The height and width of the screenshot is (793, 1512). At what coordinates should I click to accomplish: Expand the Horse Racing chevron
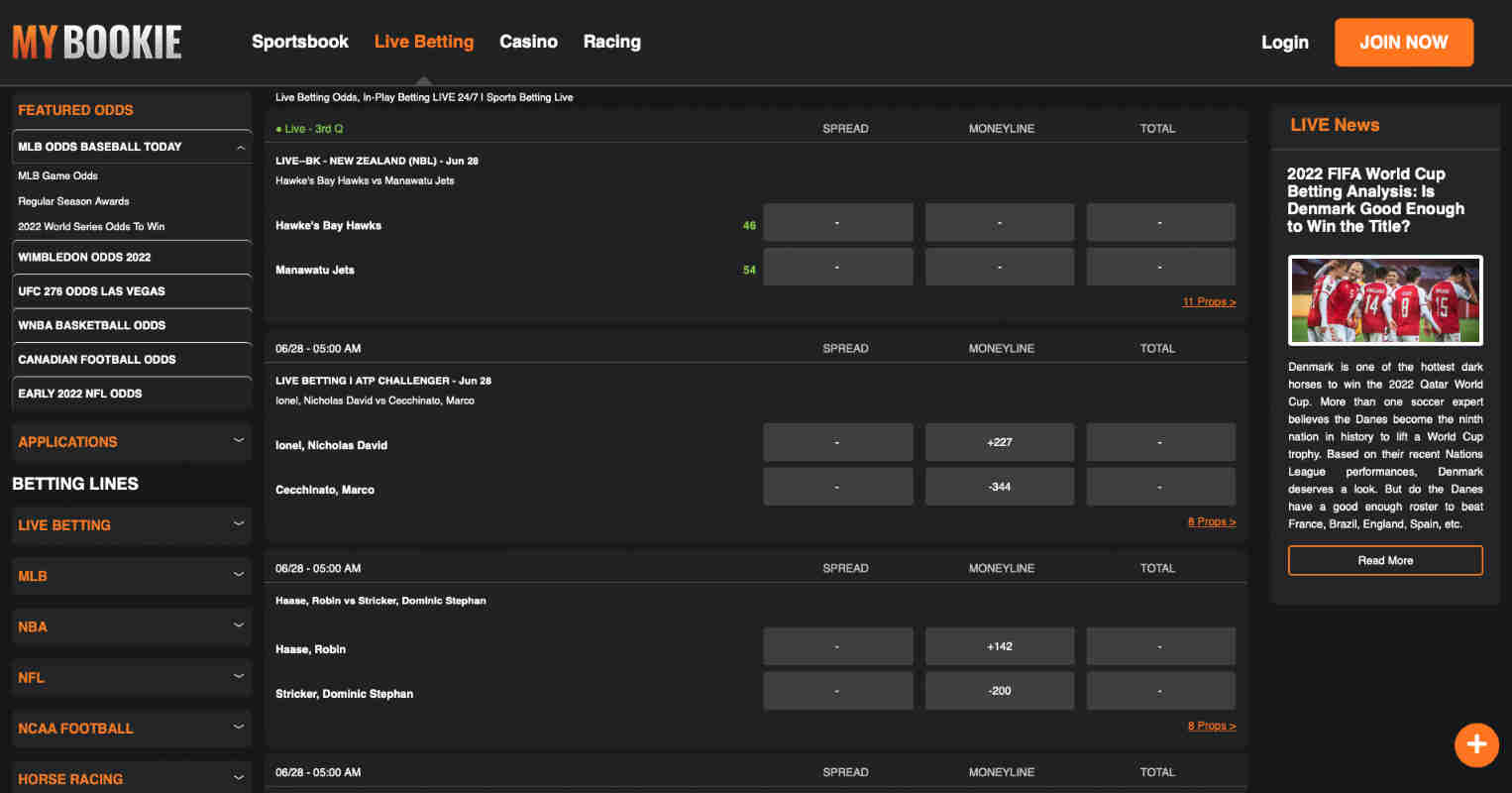(x=239, y=777)
